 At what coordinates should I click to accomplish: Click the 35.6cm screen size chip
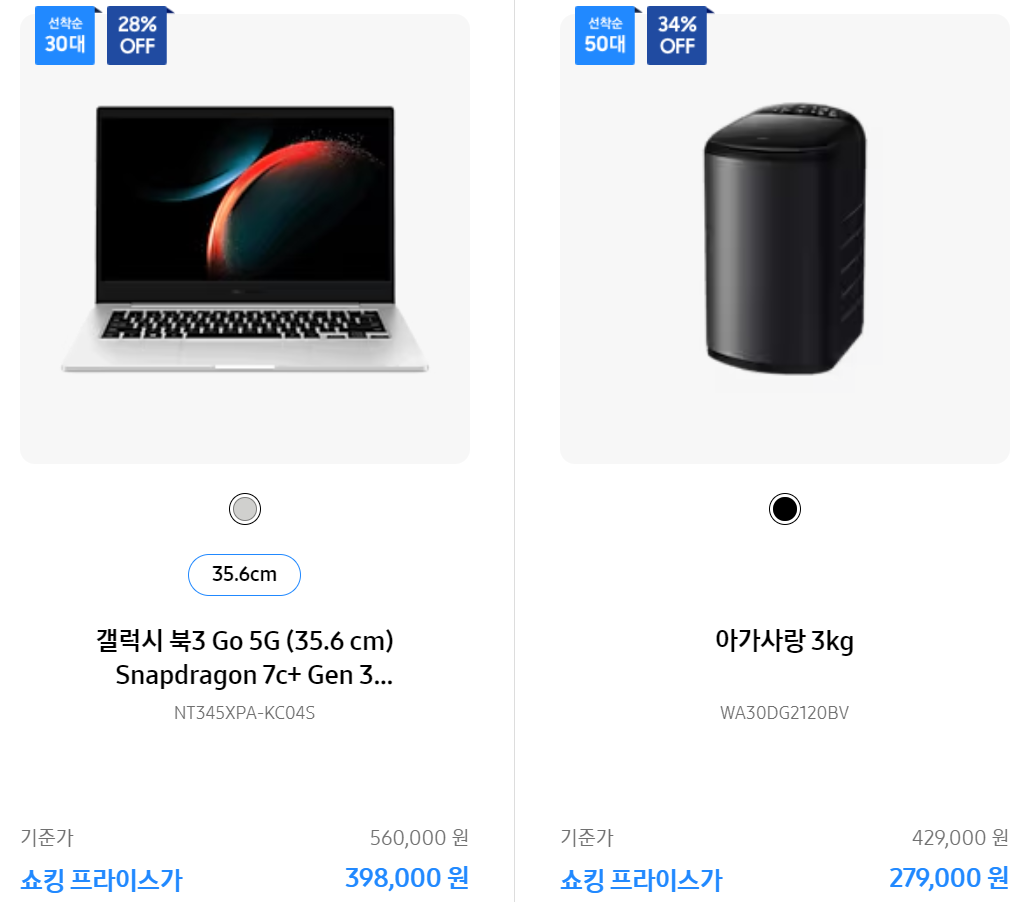[x=244, y=574]
